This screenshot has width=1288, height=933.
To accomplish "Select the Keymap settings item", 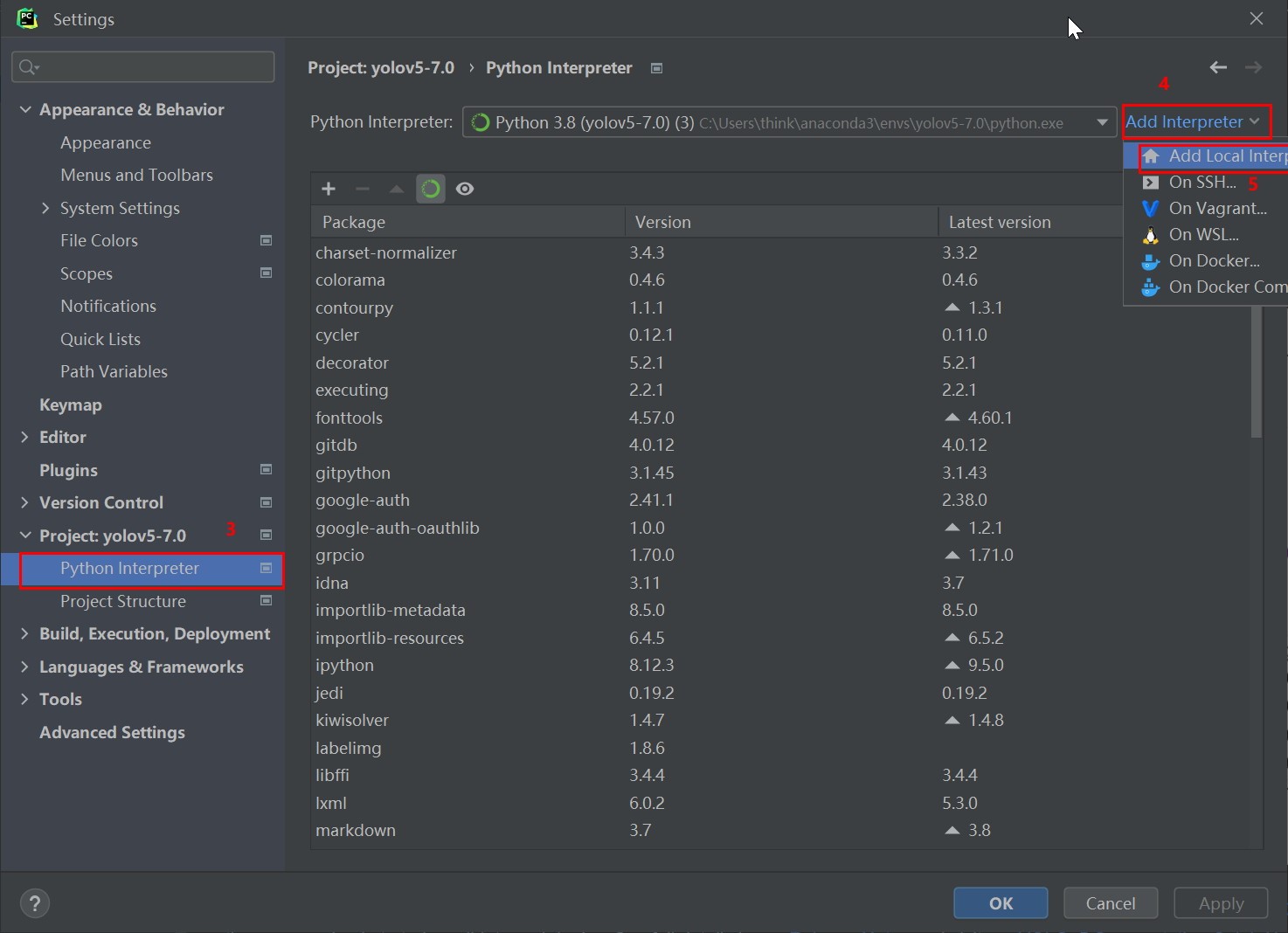I will coord(71,404).
